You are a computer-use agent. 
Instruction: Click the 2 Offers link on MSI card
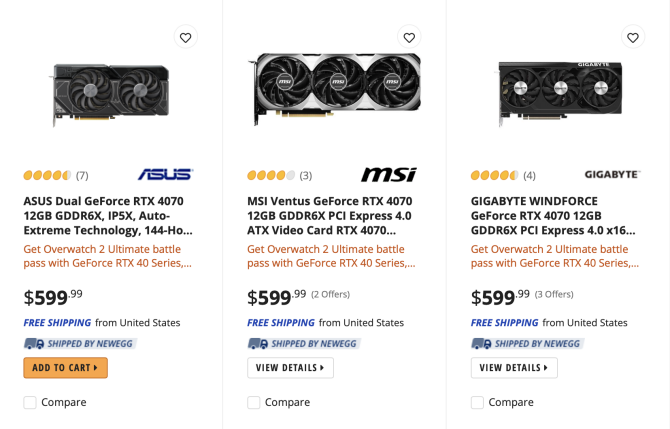point(330,294)
